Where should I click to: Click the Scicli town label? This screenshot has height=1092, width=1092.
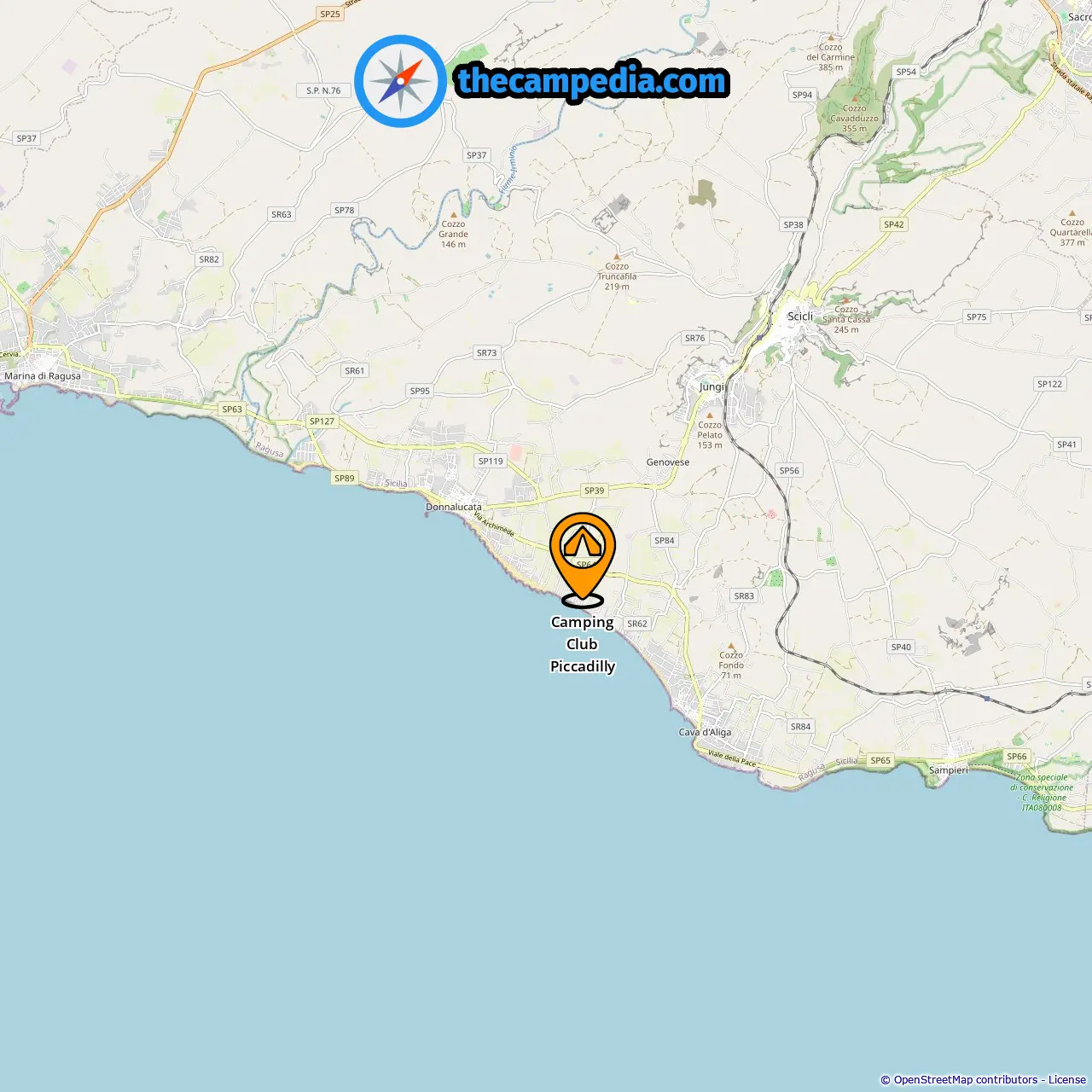coord(800,317)
